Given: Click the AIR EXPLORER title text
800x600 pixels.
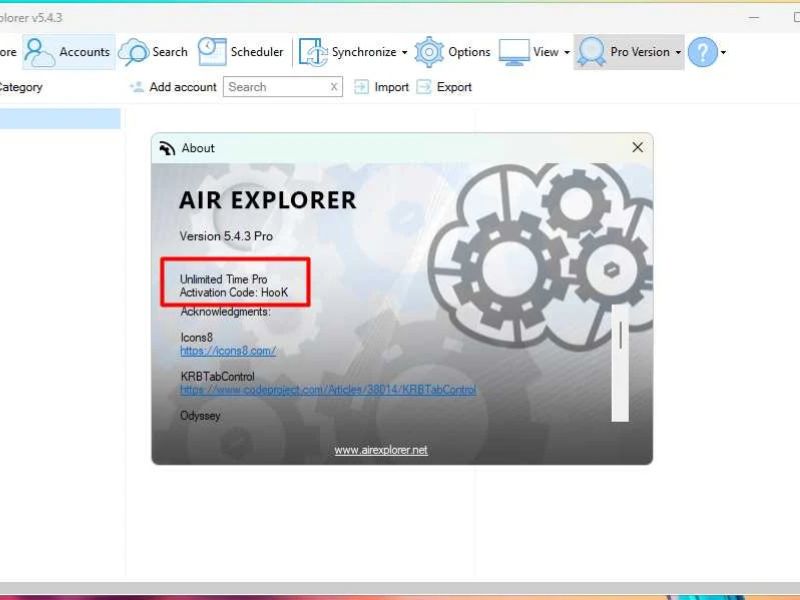Looking at the screenshot, I should tap(268, 200).
